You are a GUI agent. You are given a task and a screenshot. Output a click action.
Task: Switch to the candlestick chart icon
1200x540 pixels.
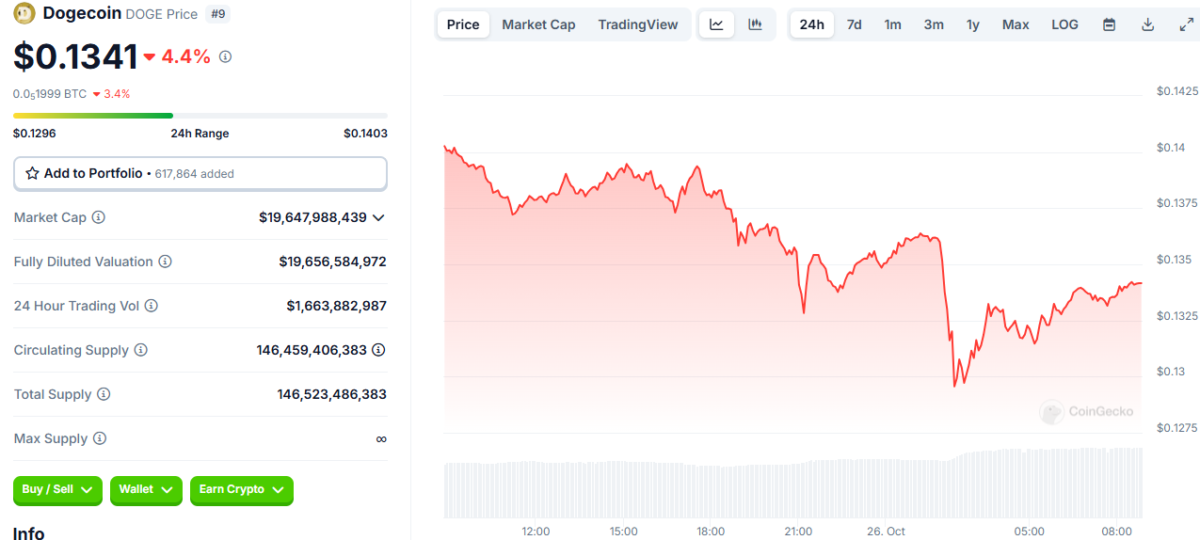[756, 24]
